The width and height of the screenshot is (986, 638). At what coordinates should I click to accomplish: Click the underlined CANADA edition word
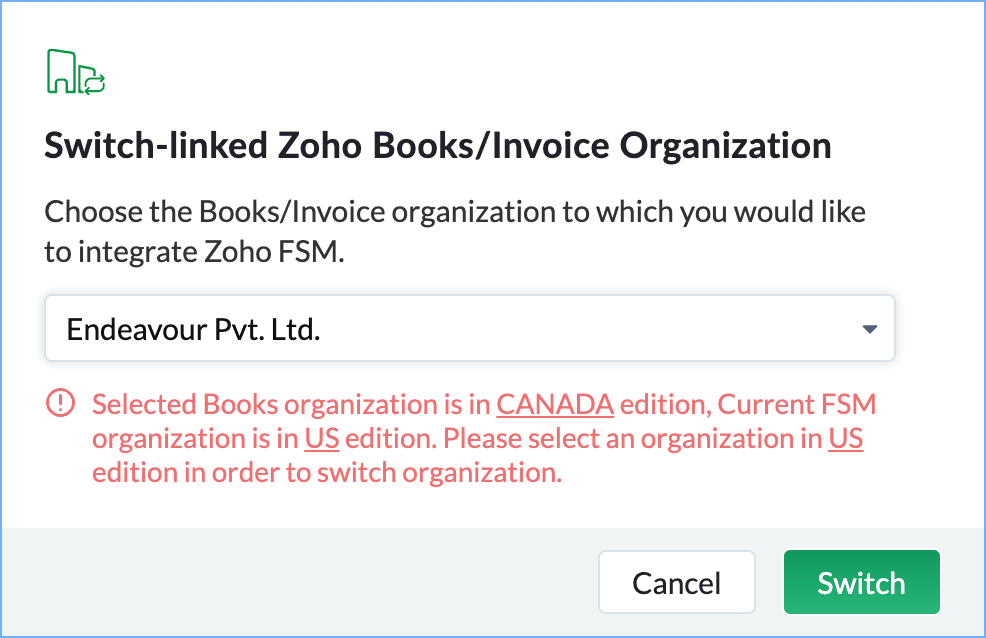coord(555,405)
